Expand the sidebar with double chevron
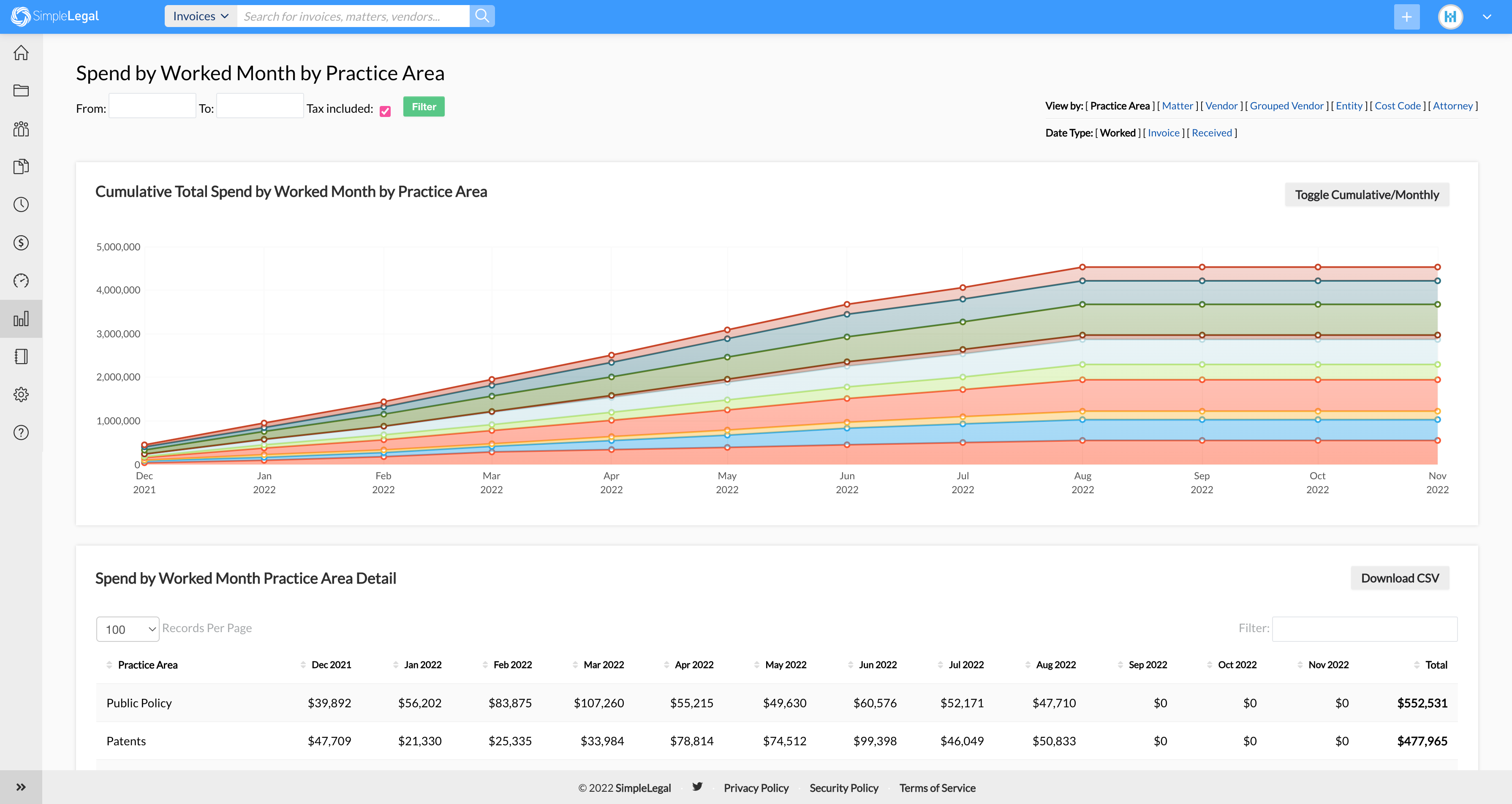The image size is (1512, 804). tap(21, 787)
